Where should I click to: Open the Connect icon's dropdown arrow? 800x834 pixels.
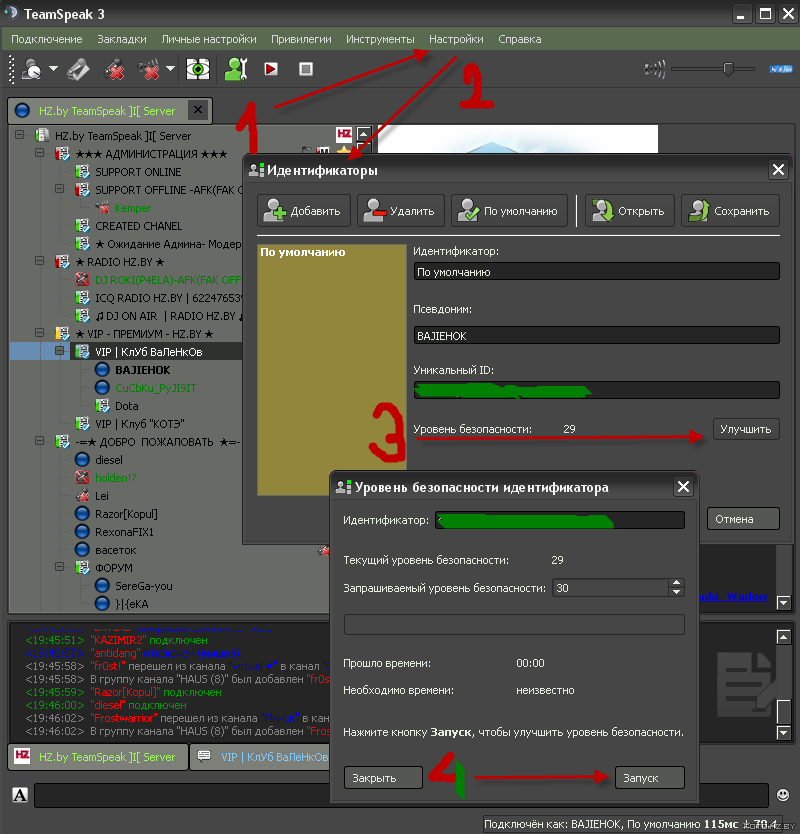point(54,69)
